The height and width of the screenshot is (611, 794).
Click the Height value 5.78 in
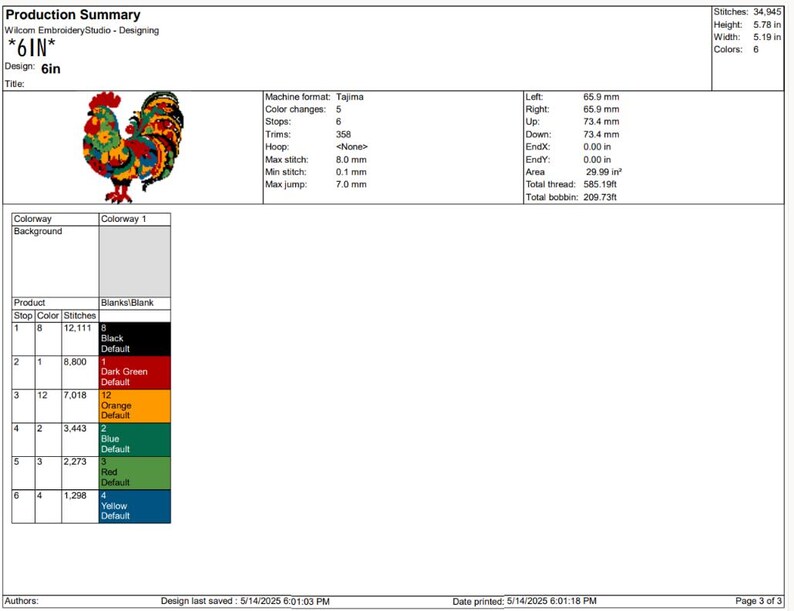(767, 24)
